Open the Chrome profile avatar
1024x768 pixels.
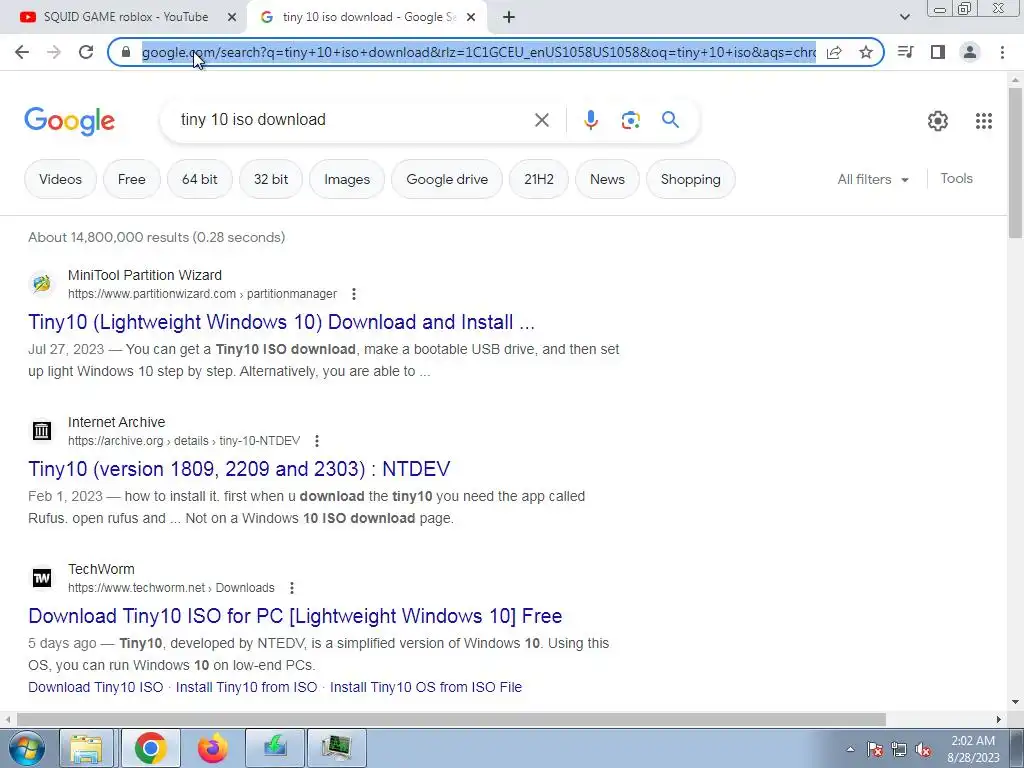970,52
